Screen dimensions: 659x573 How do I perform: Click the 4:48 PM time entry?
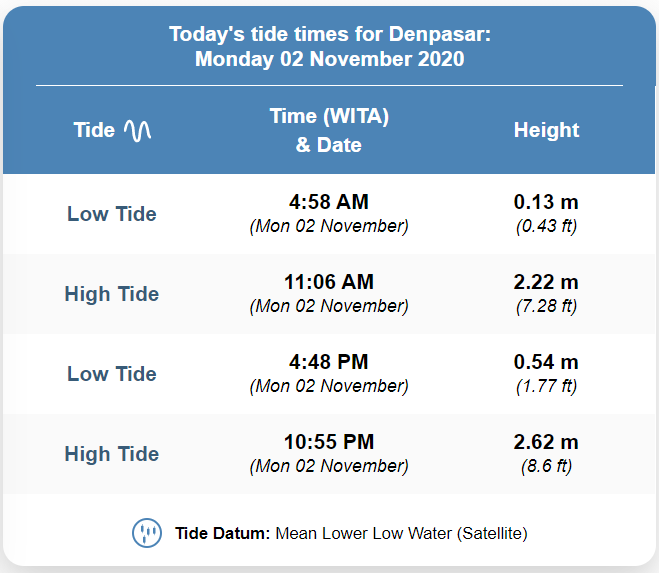[x=329, y=362]
